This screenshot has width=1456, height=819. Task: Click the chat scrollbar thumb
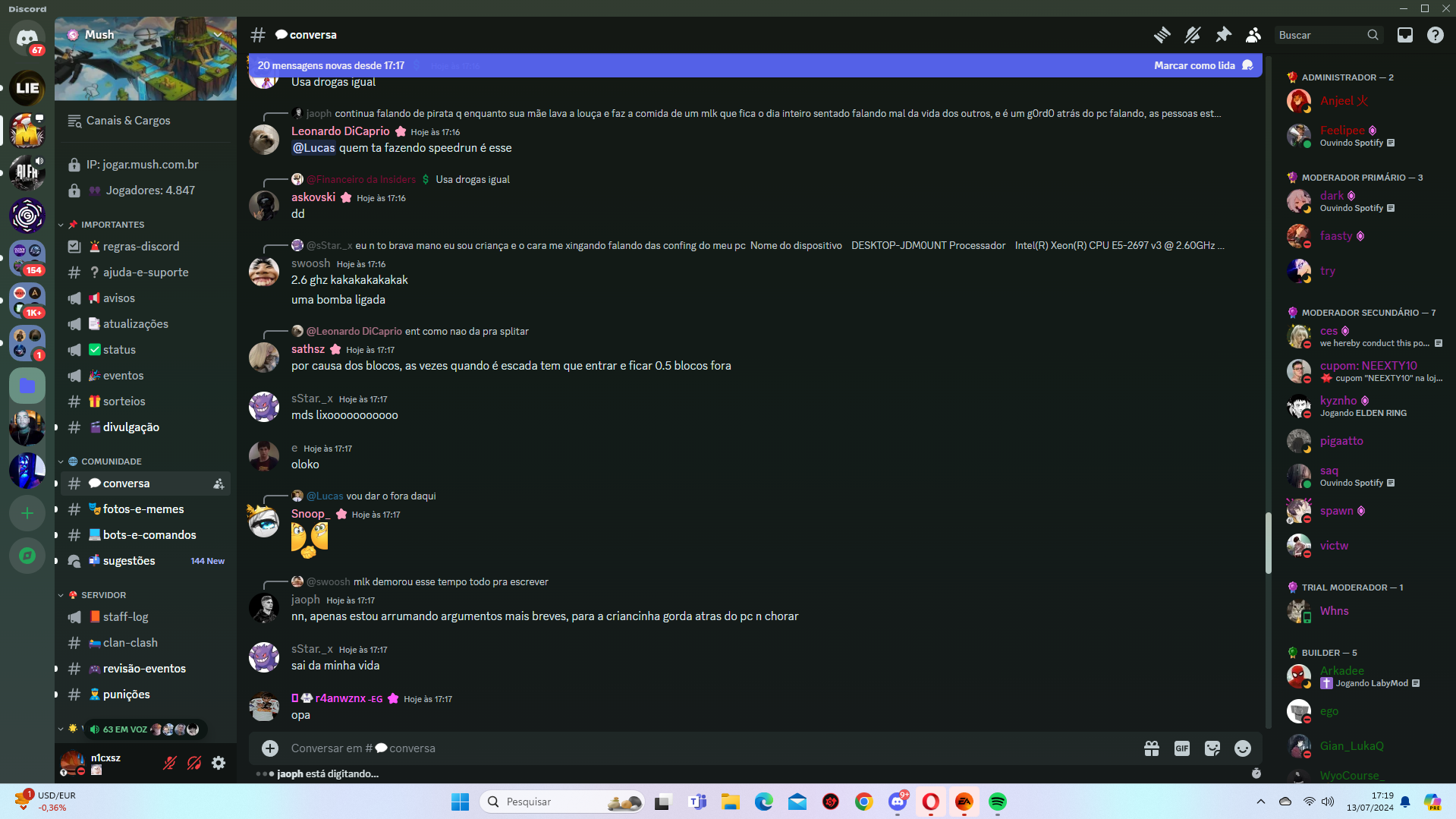(x=1268, y=543)
